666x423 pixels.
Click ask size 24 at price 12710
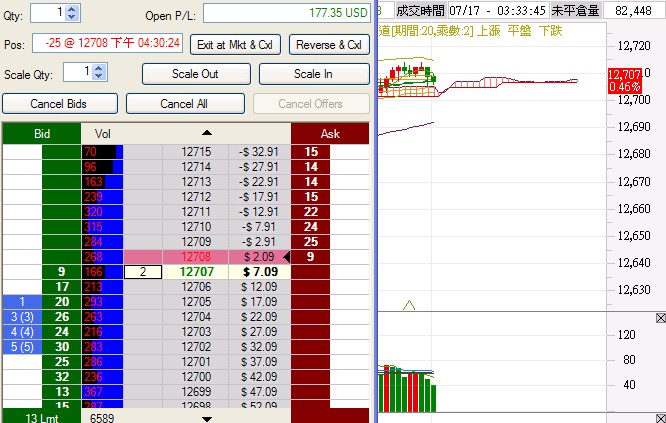(x=310, y=227)
